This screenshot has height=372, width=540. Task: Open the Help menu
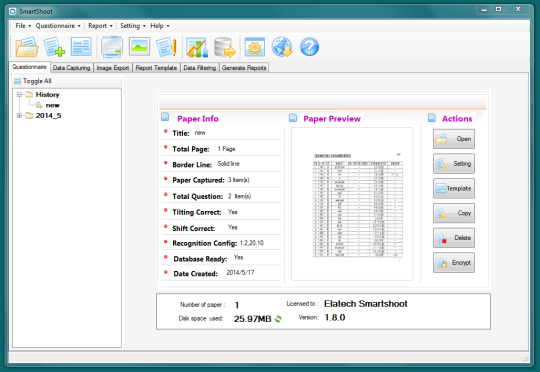pyautogui.click(x=159, y=26)
